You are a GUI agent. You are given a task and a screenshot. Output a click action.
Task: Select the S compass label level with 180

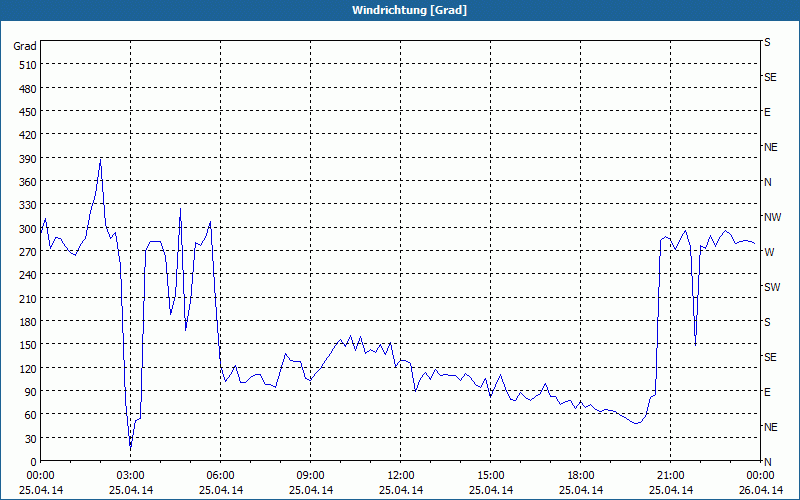[x=767, y=322]
